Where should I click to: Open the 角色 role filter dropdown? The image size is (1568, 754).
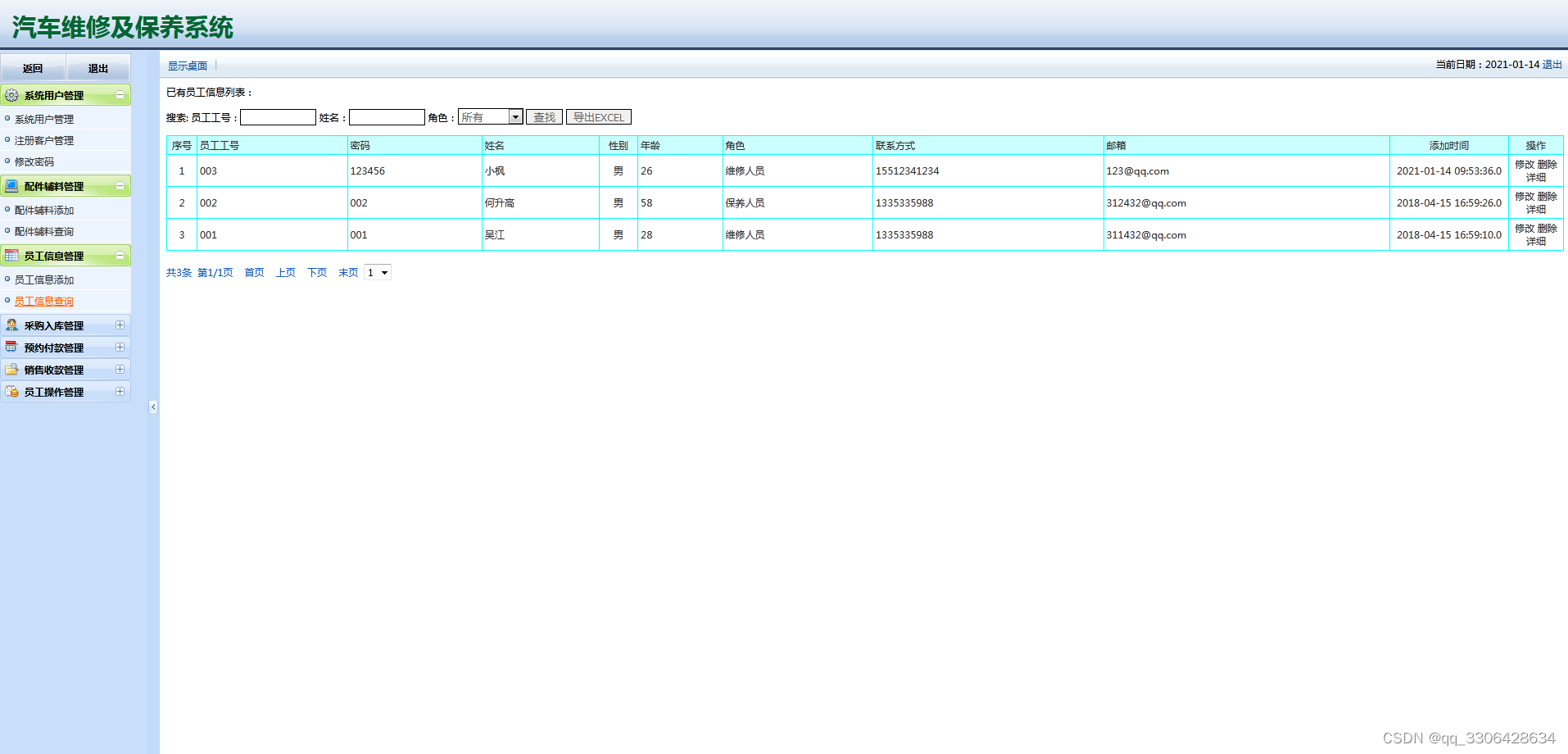490,117
